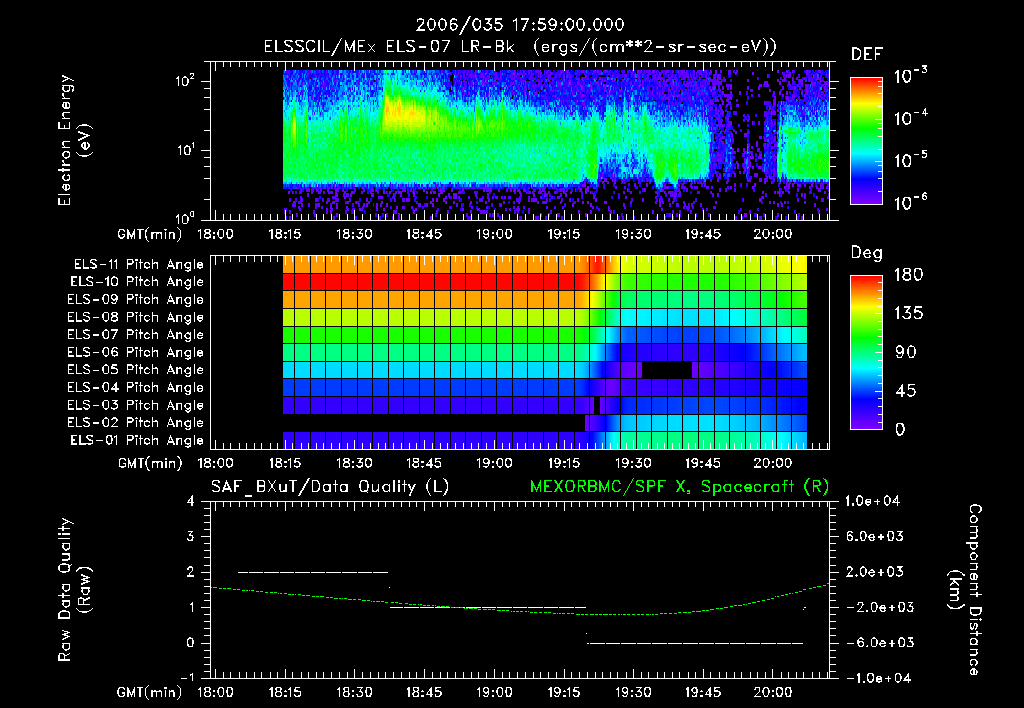The width and height of the screenshot is (1024, 708).
Task: Click 18:00 under the bottom data quality panel
Action: [x=216, y=692]
